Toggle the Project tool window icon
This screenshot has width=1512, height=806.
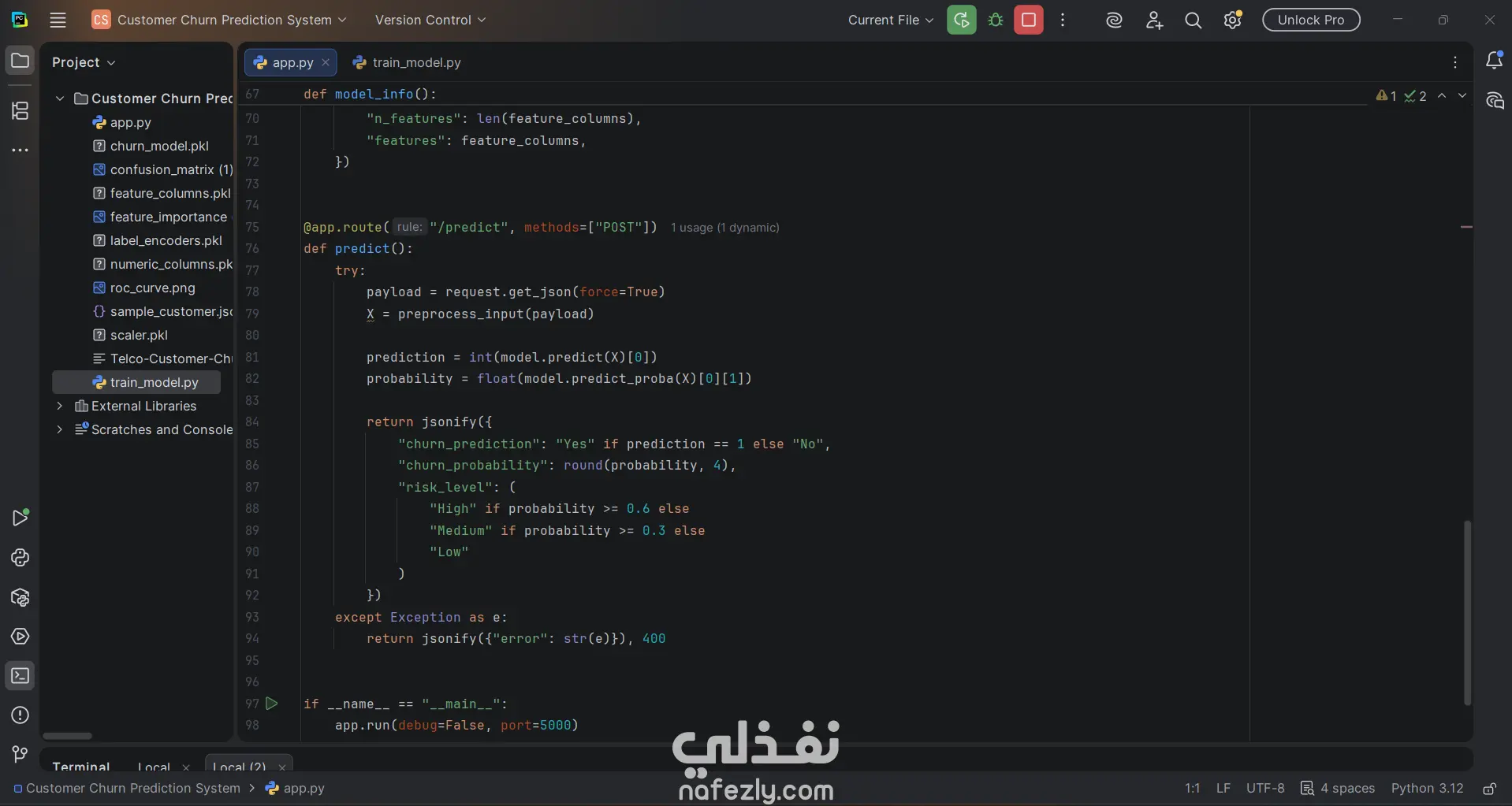coord(20,61)
